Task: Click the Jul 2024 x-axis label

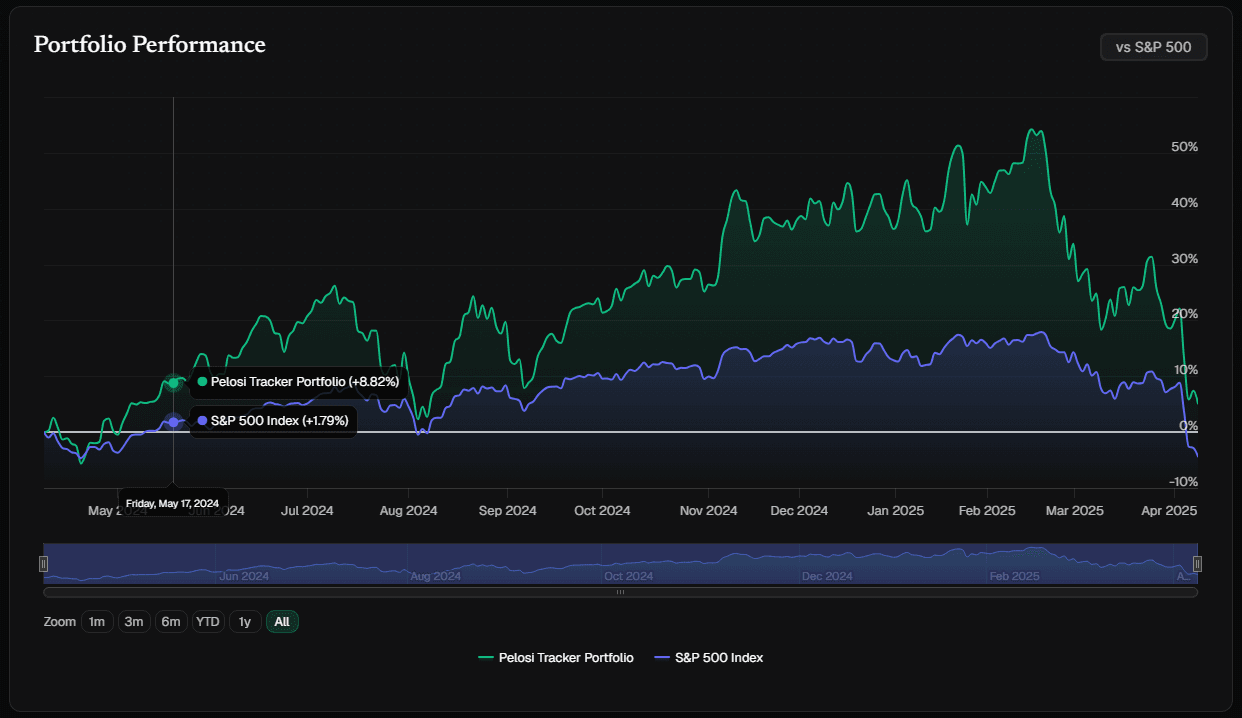Action: coord(307,511)
